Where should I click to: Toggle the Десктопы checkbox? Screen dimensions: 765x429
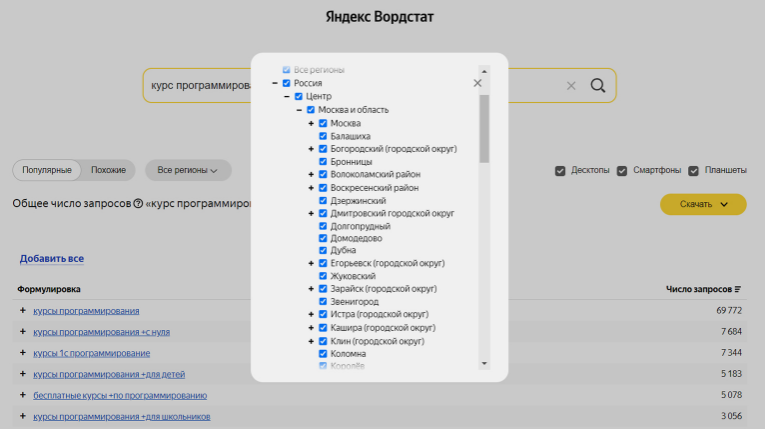tap(560, 171)
